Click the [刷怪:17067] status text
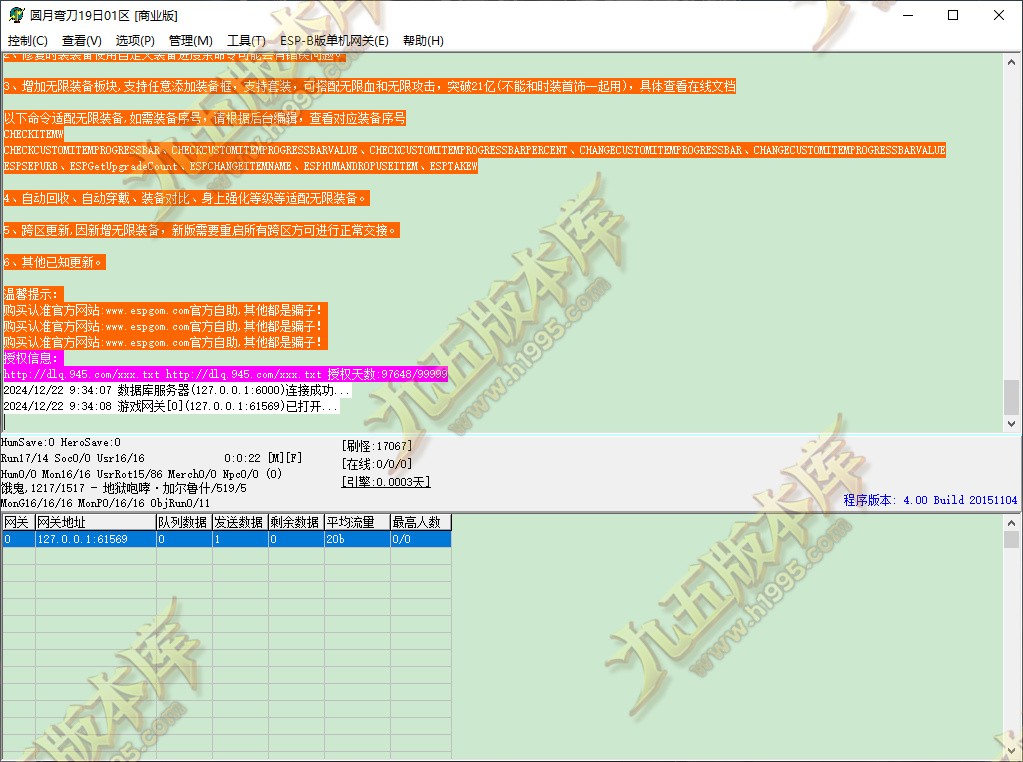Image resolution: width=1023 pixels, height=762 pixels. pos(376,446)
